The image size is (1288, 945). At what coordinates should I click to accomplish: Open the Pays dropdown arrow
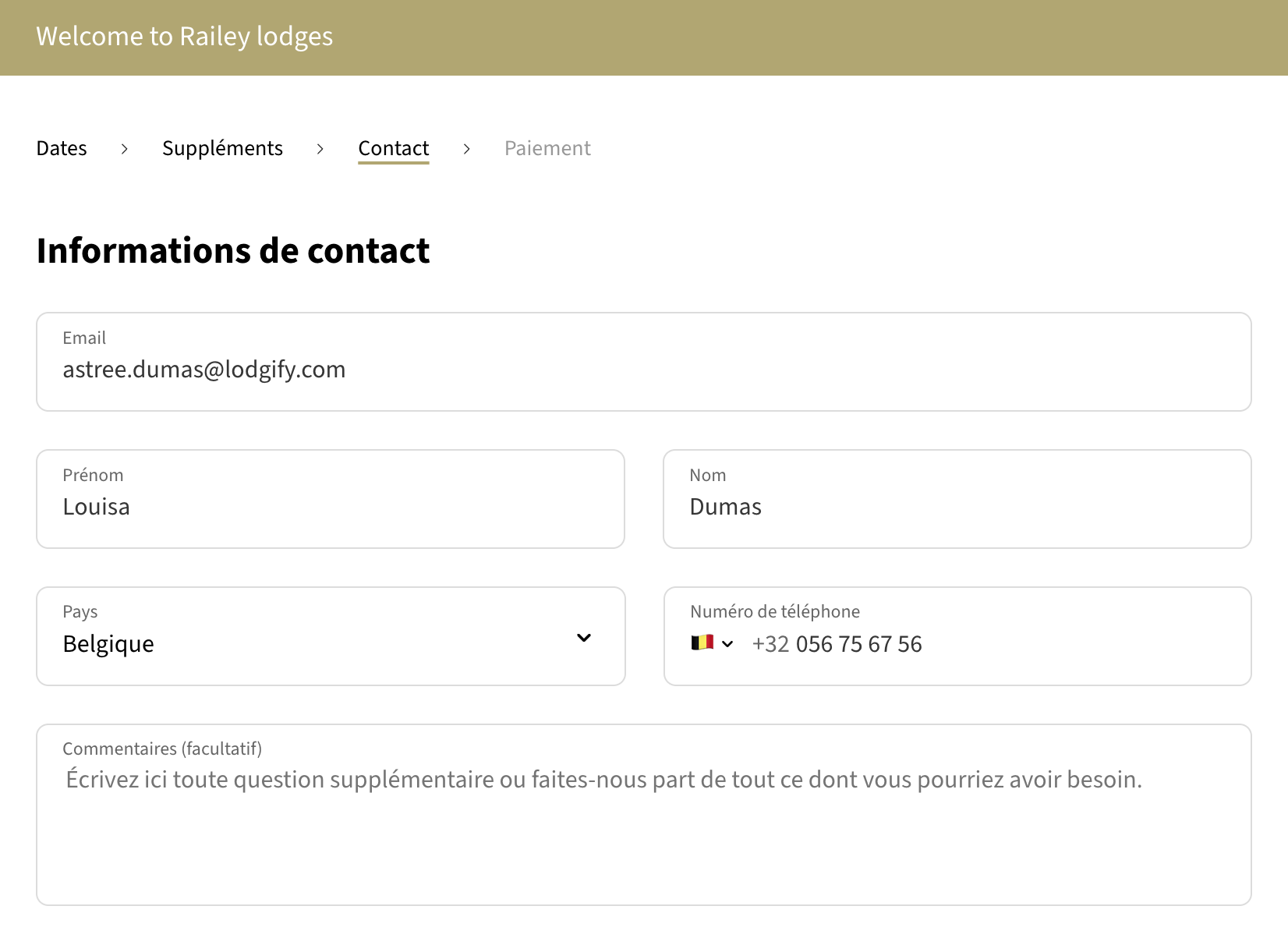[584, 638]
